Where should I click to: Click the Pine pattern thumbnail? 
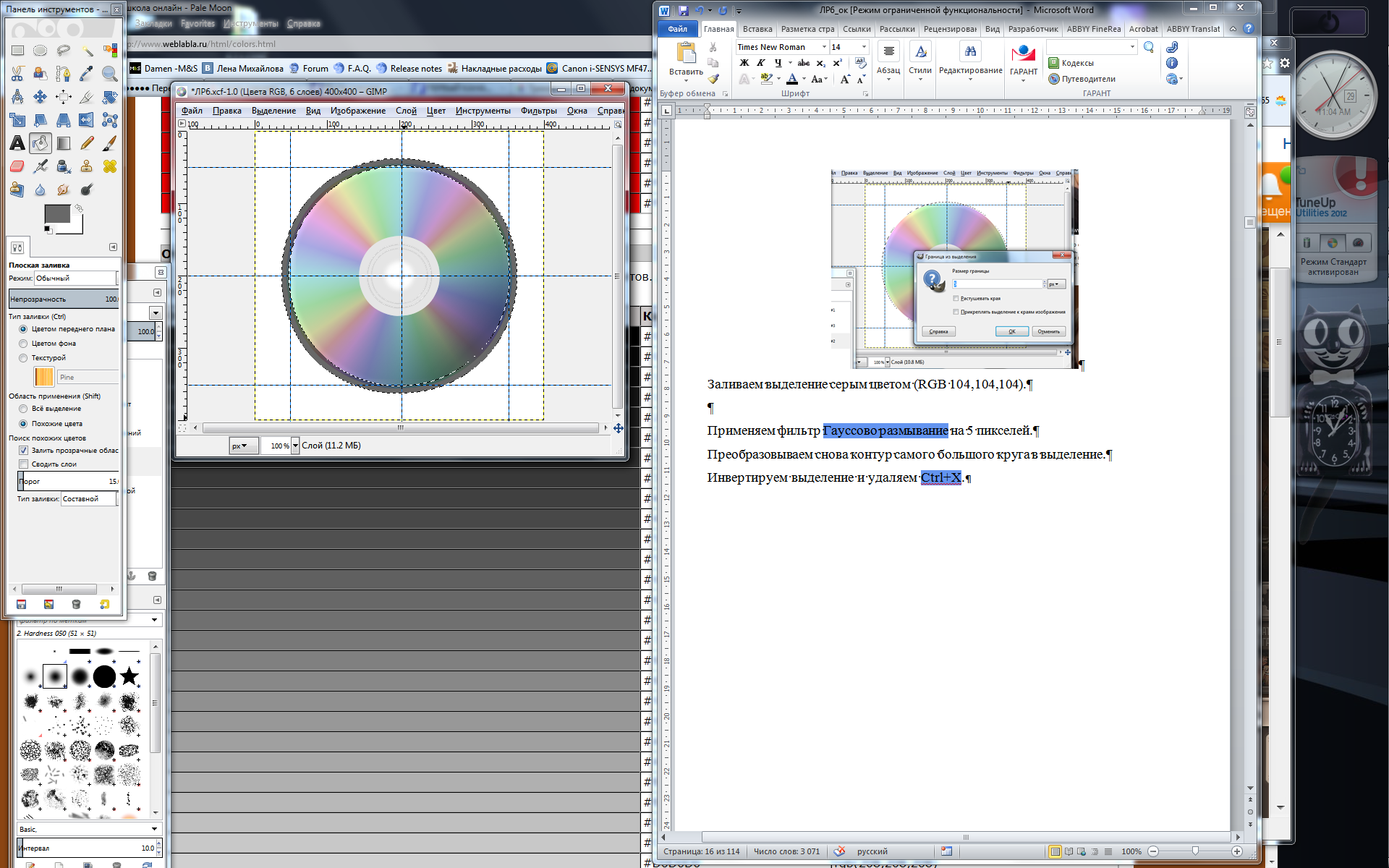[x=43, y=377]
